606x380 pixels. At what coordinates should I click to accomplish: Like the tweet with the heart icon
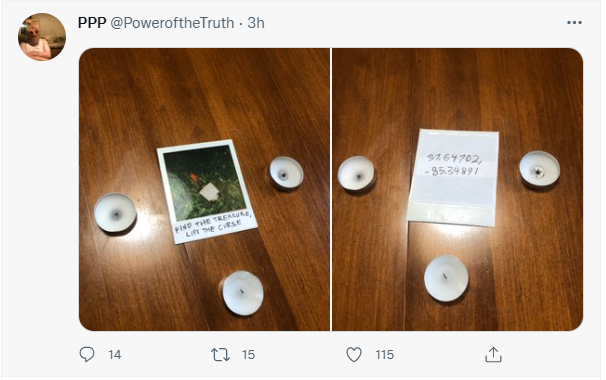click(x=354, y=354)
